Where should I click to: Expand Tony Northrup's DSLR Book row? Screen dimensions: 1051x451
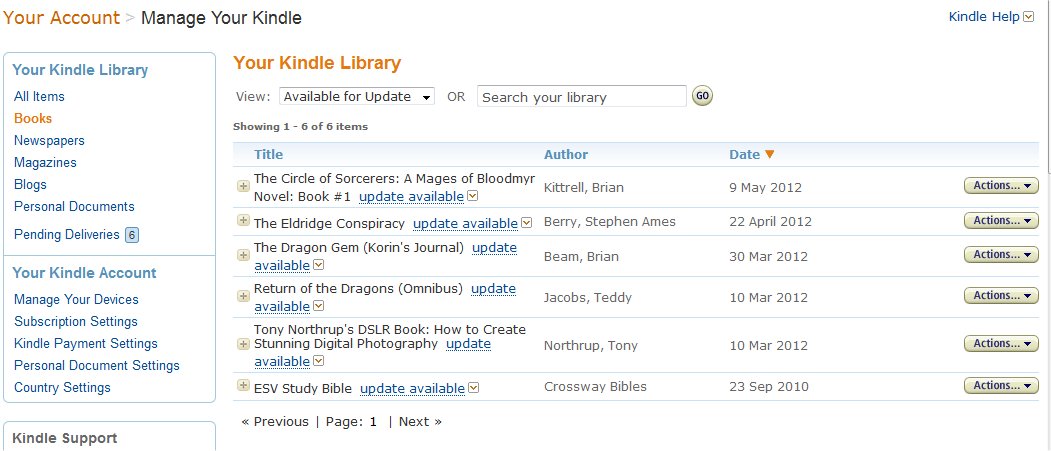pos(242,343)
